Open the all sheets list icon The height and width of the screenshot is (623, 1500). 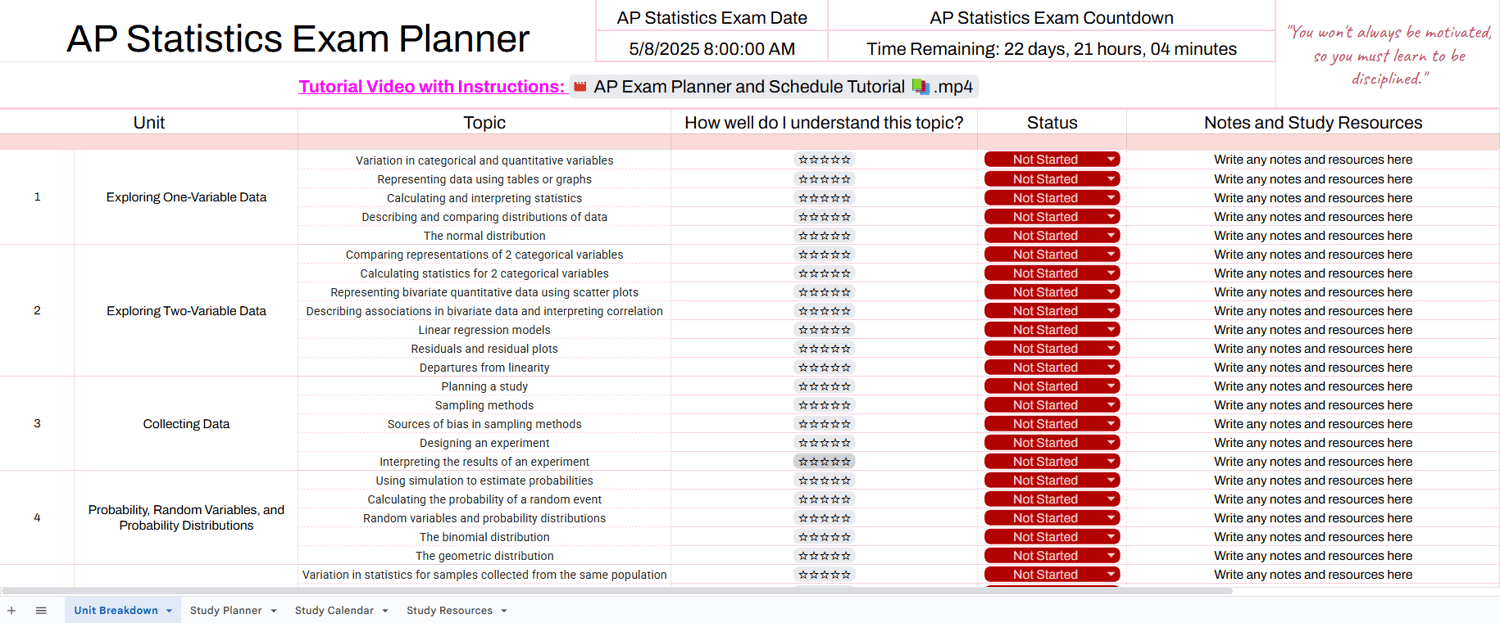tap(41, 610)
